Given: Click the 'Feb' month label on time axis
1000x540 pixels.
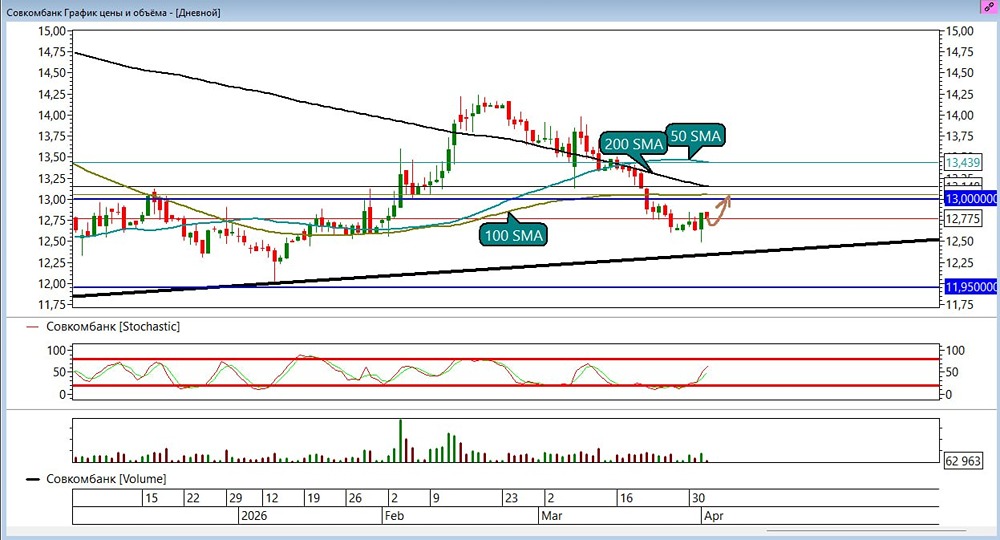Looking at the screenshot, I should [x=394, y=515].
